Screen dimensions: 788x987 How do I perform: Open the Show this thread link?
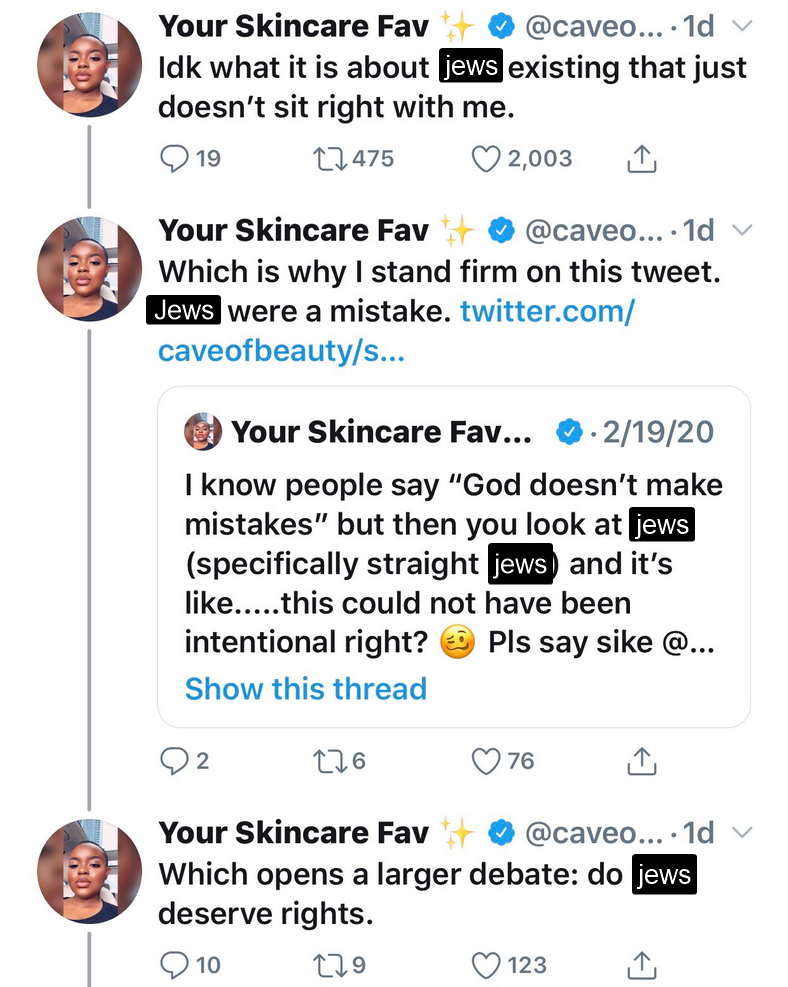(305, 689)
